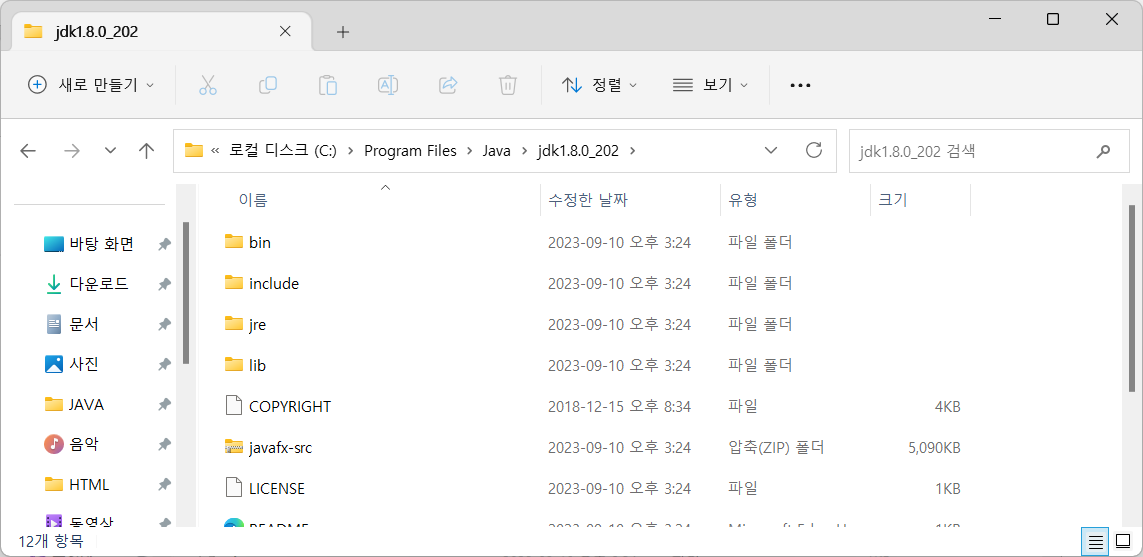Go back with the left arrow
The width and height of the screenshot is (1143, 557).
click(x=28, y=151)
